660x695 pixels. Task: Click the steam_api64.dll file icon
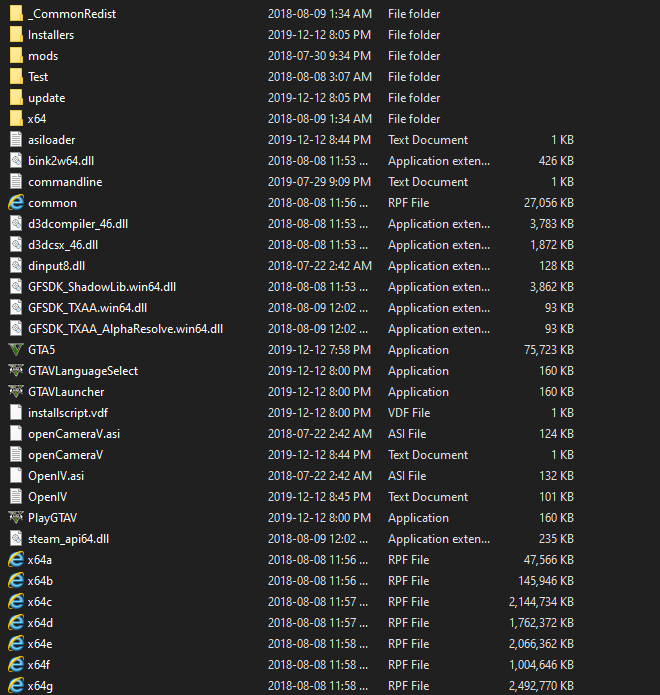tap(16, 539)
